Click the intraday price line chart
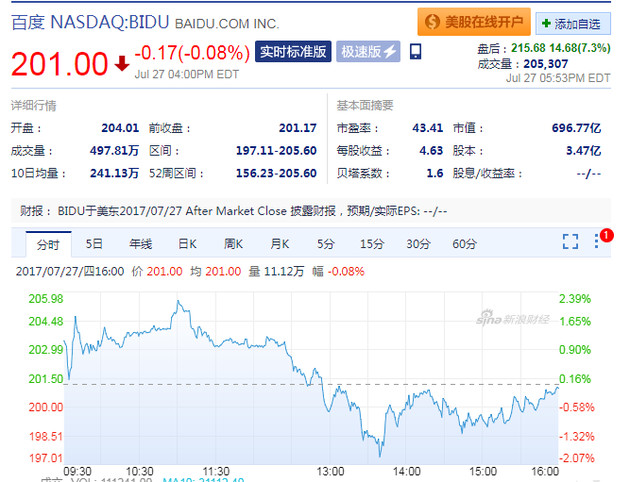This screenshot has height=482, width=630. [x=311, y=378]
